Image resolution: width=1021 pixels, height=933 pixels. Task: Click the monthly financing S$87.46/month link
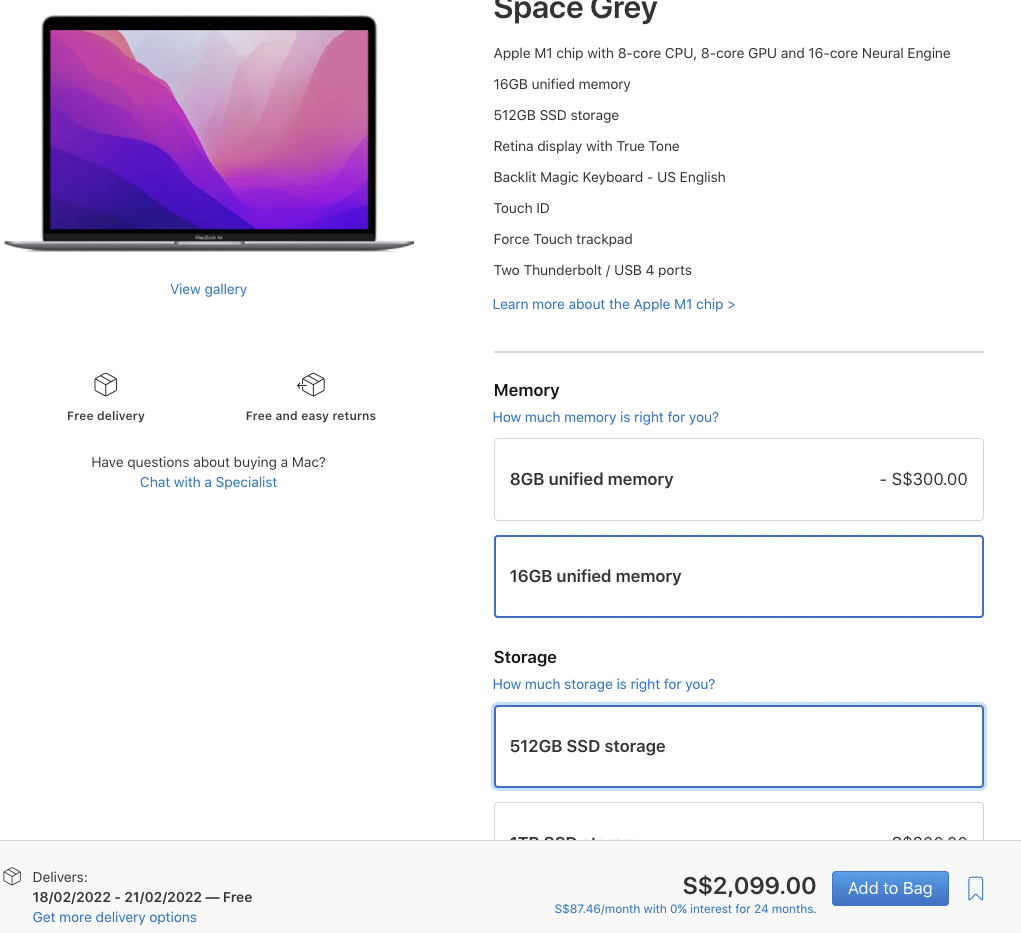point(685,909)
